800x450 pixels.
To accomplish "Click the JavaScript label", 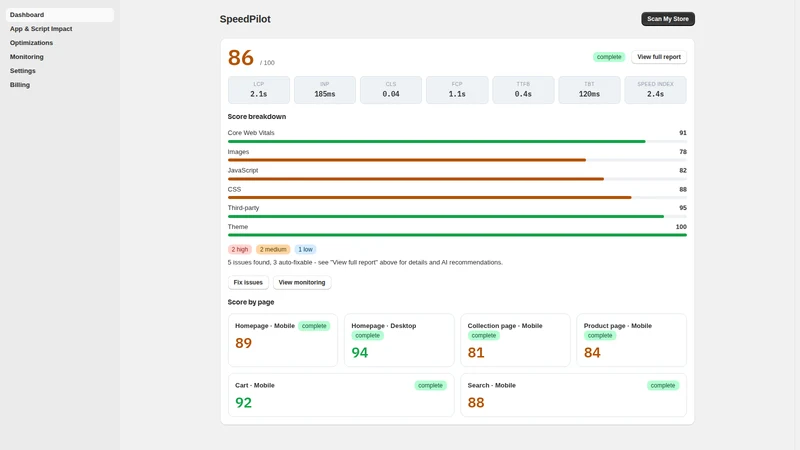I will 243,170.
